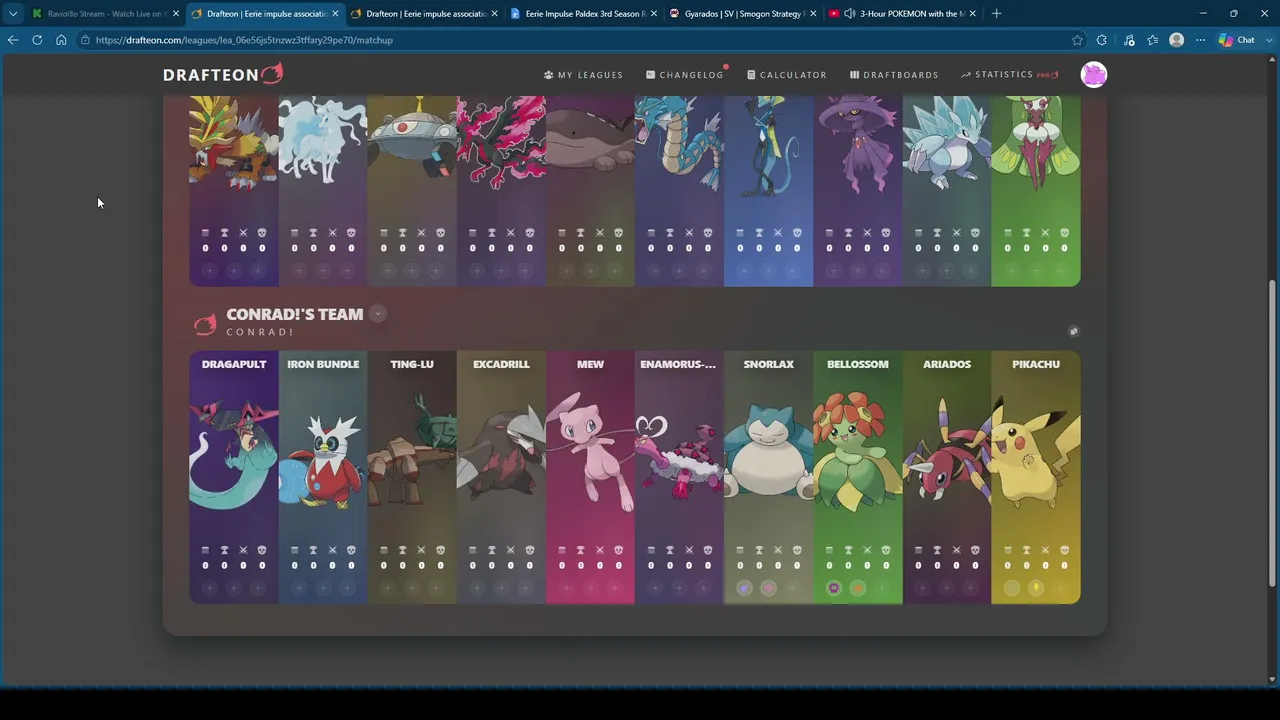Click the yellow tera type icon on Pikachu's card

[x=1036, y=588]
